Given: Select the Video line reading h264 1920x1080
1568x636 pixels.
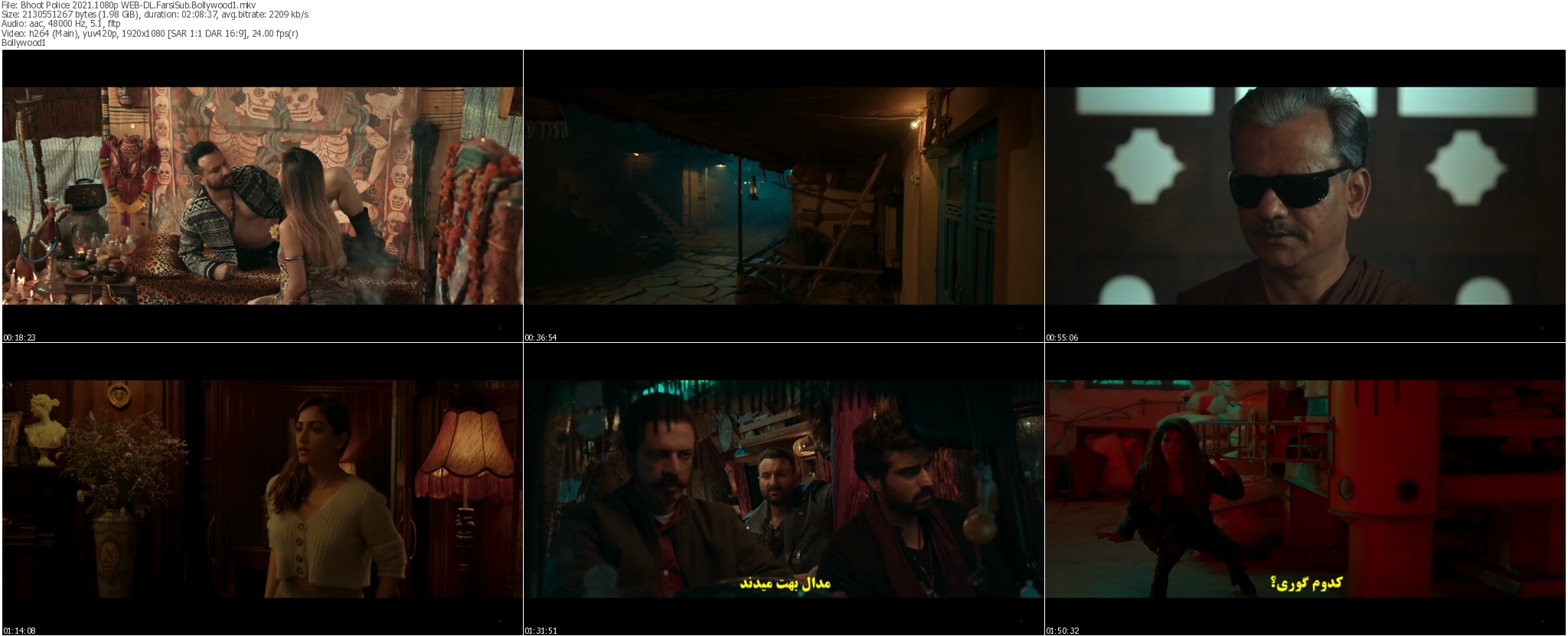Looking at the screenshot, I should pyautogui.click(x=150, y=33).
